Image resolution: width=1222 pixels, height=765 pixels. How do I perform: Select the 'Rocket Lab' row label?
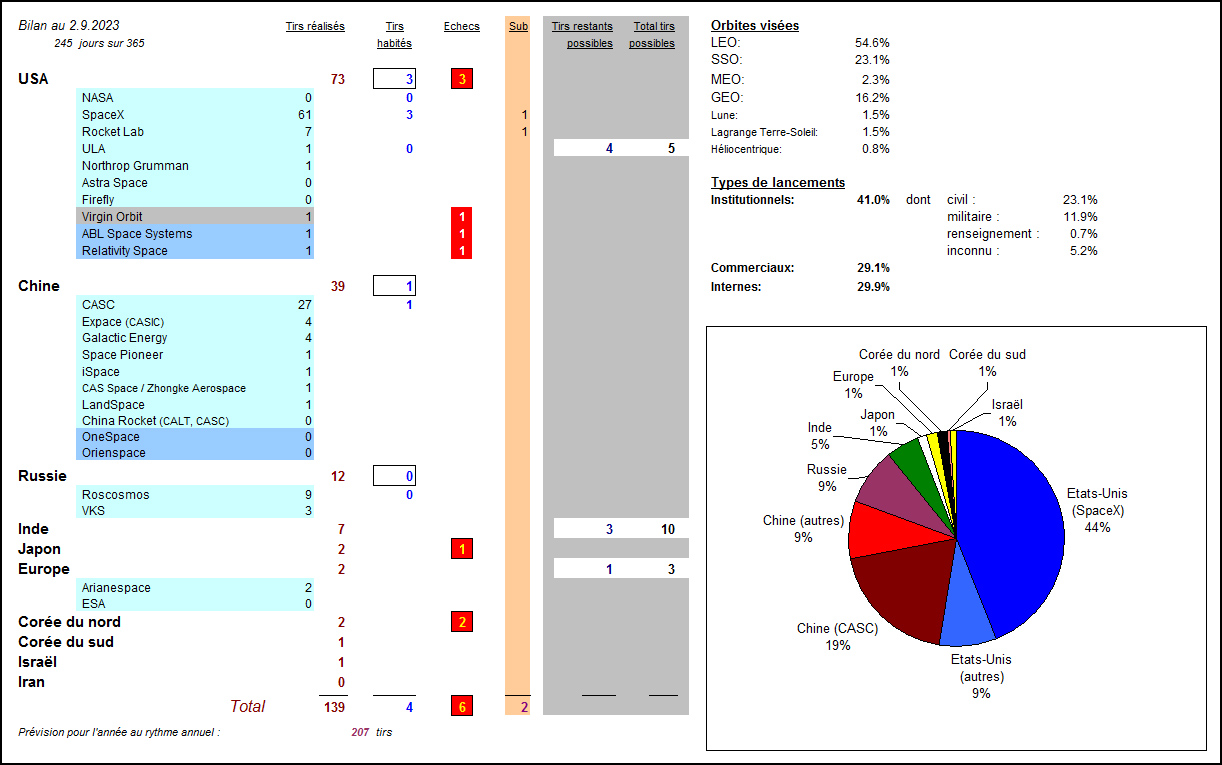pyautogui.click(x=114, y=132)
